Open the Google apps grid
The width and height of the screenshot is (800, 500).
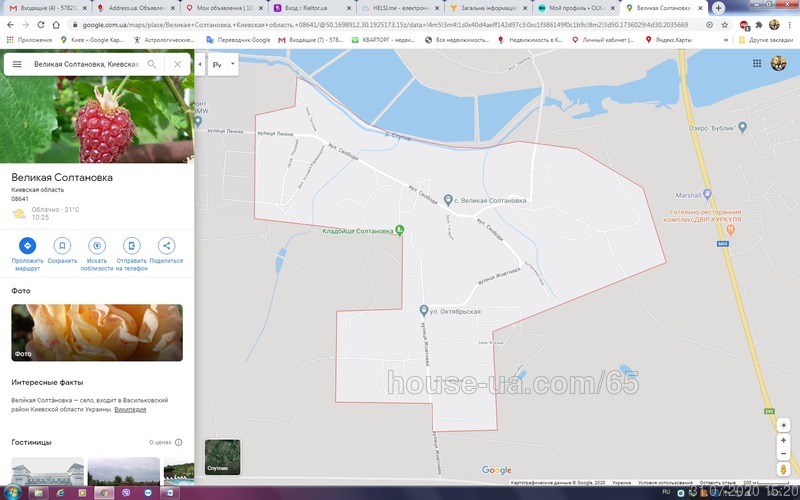(757, 63)
